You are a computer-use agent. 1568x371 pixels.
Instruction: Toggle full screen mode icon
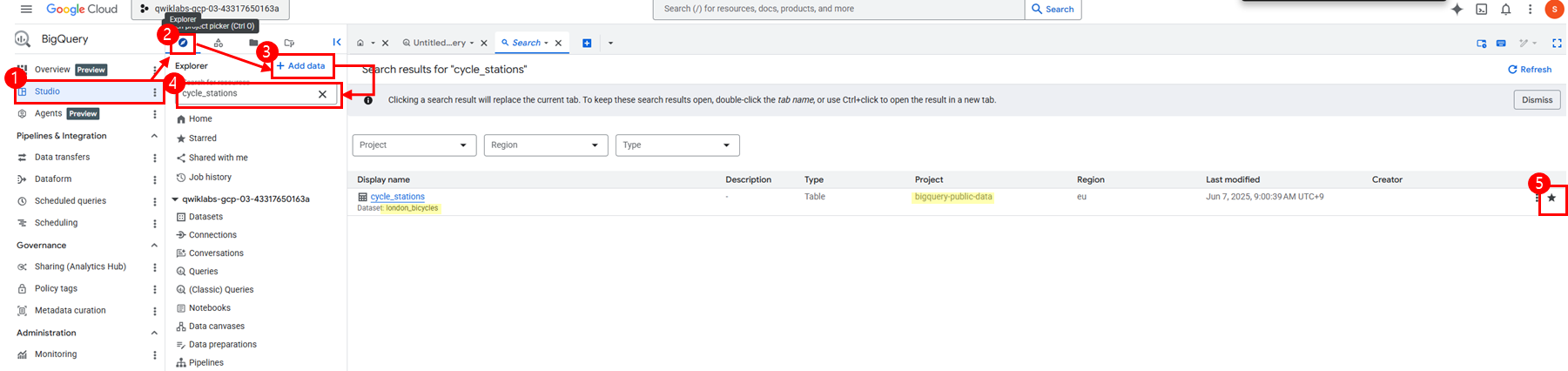coord(1557,43)
